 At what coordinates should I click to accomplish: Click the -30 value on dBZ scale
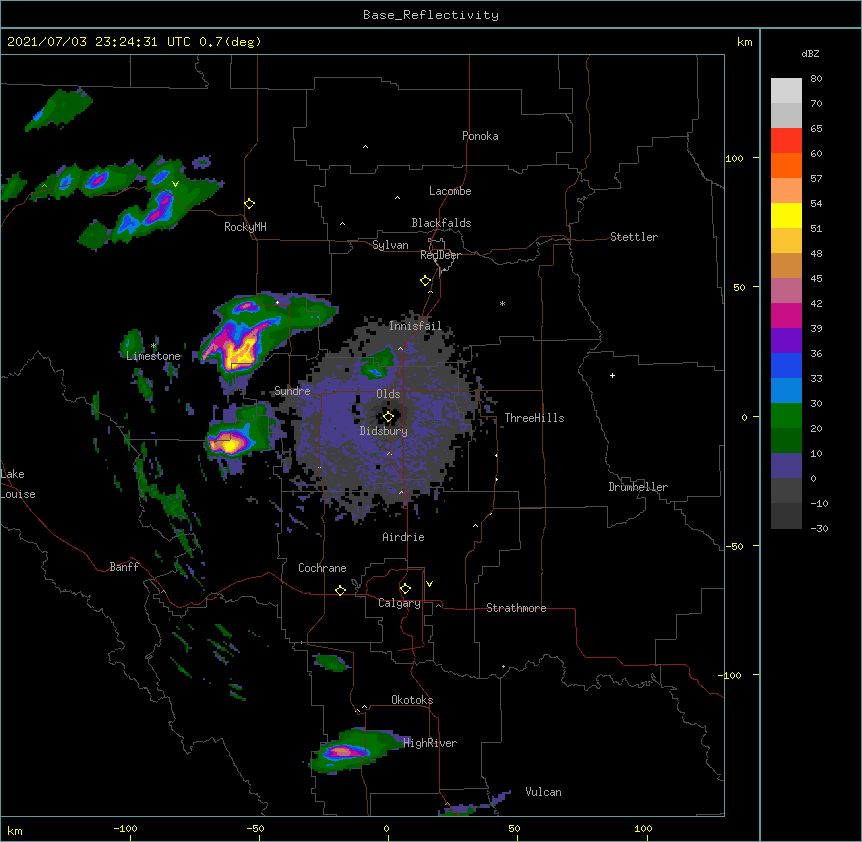pos(819,528)
